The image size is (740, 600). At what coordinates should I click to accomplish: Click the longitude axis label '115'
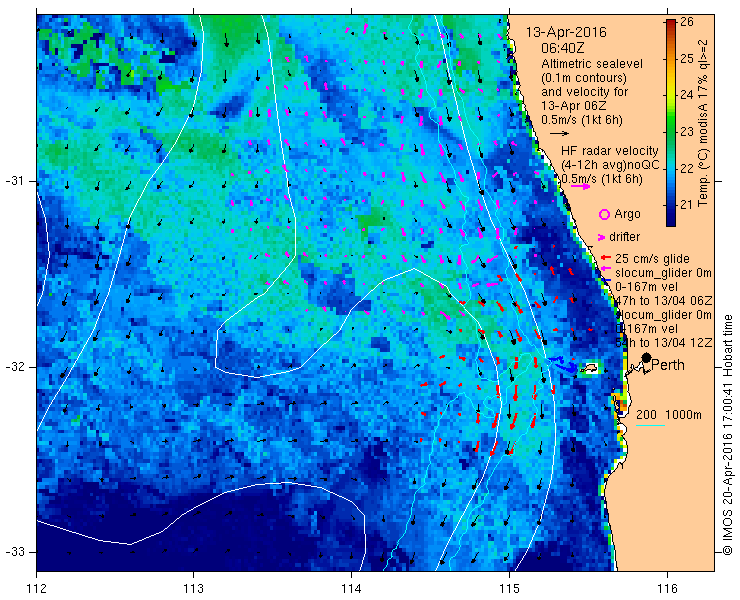click(x=509, y=588)
